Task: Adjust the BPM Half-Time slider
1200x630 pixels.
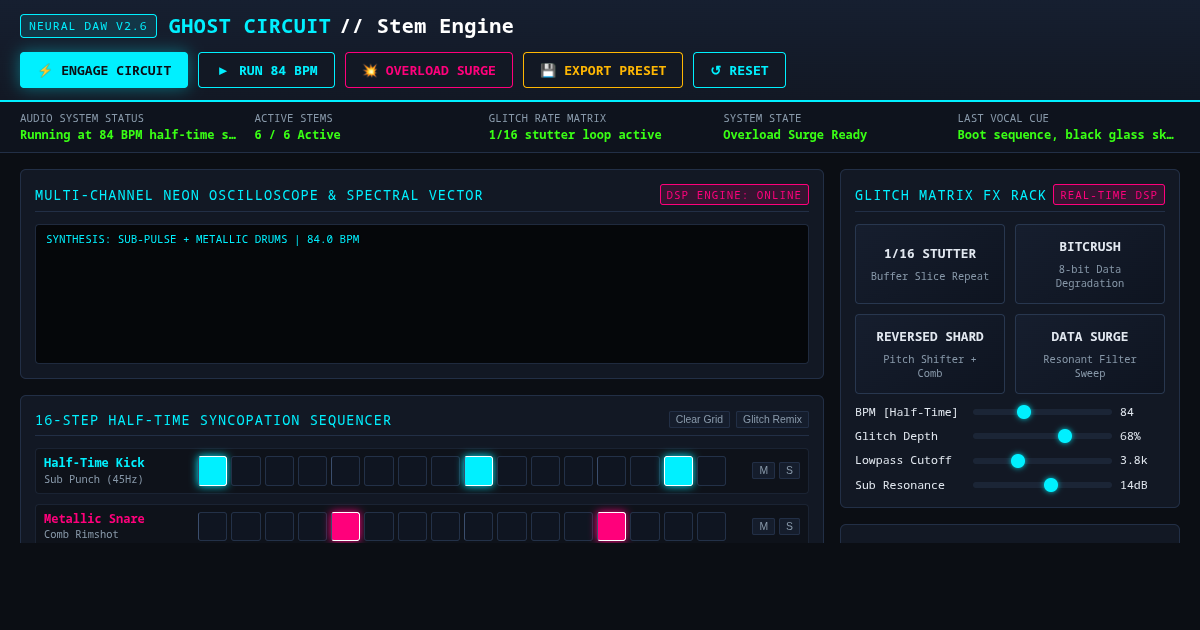Action: [1042, 412]
